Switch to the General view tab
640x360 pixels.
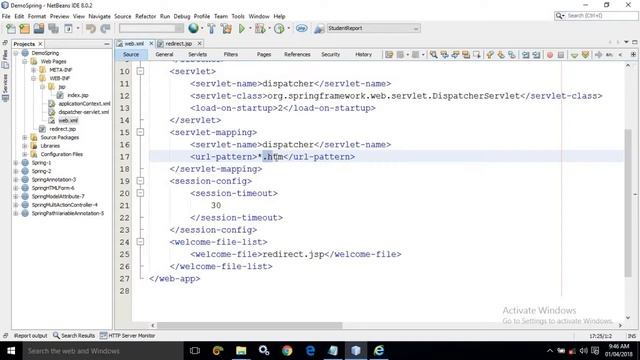point(164,54)
